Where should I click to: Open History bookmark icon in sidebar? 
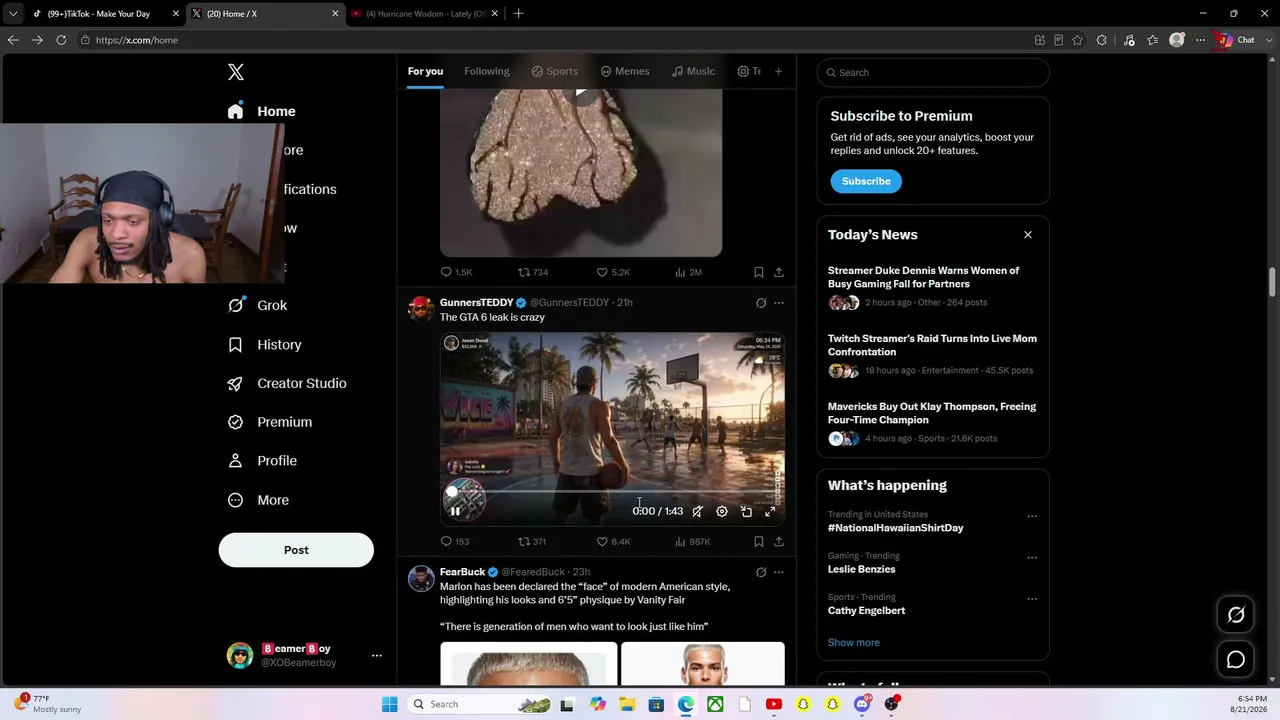coord(235,344)
